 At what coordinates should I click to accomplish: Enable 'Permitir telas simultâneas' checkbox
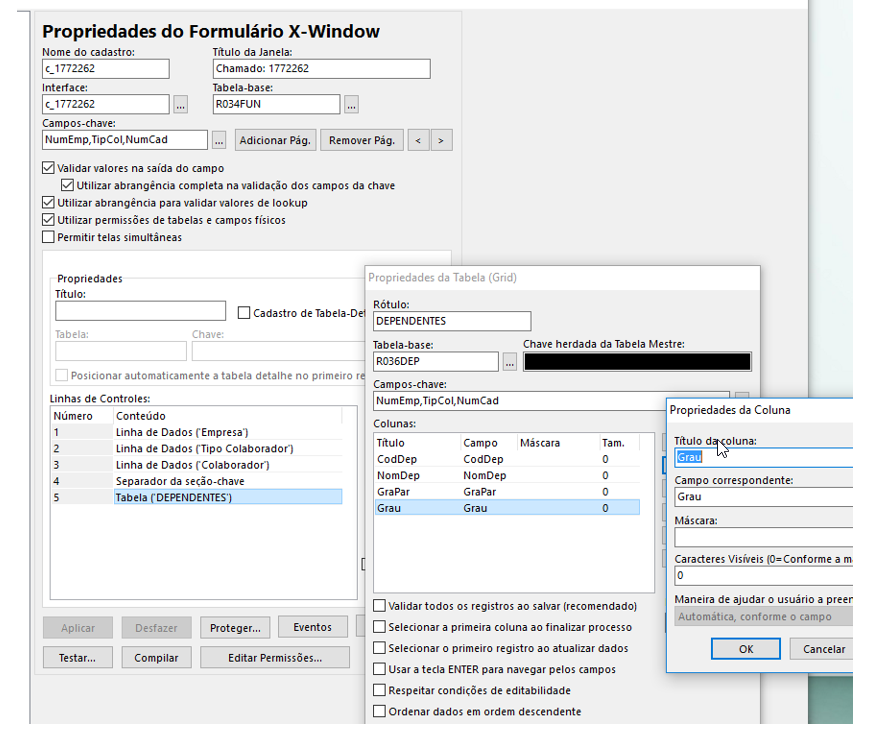(x=49, y=237)
